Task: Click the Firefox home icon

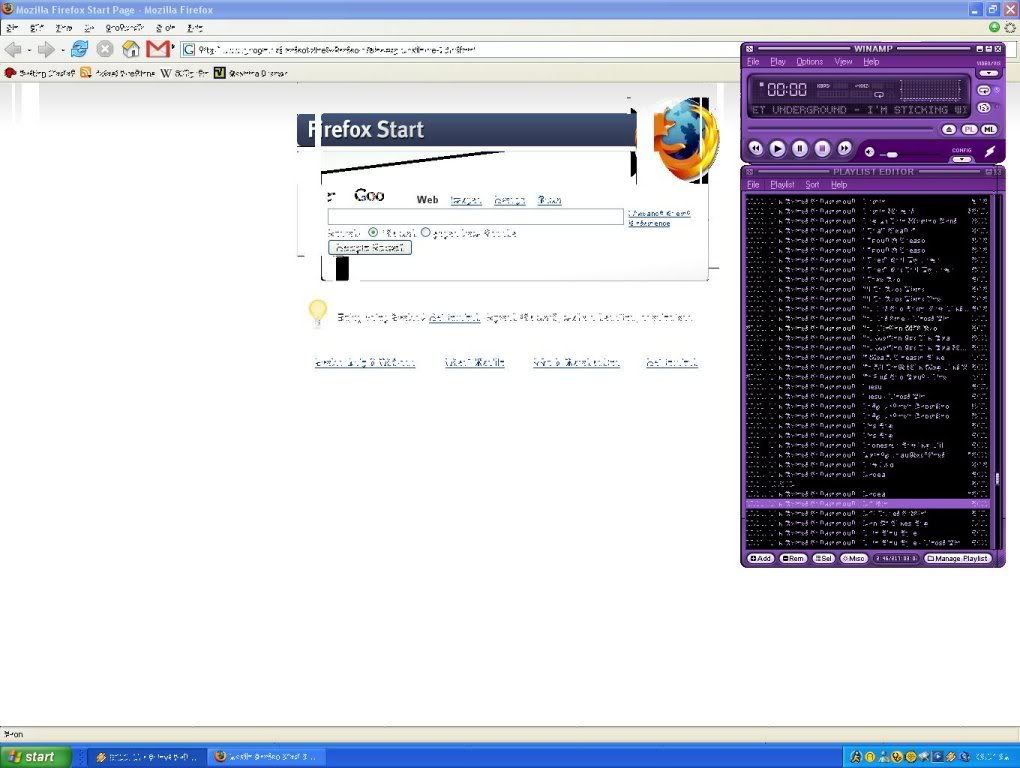Action: [131, 49]
